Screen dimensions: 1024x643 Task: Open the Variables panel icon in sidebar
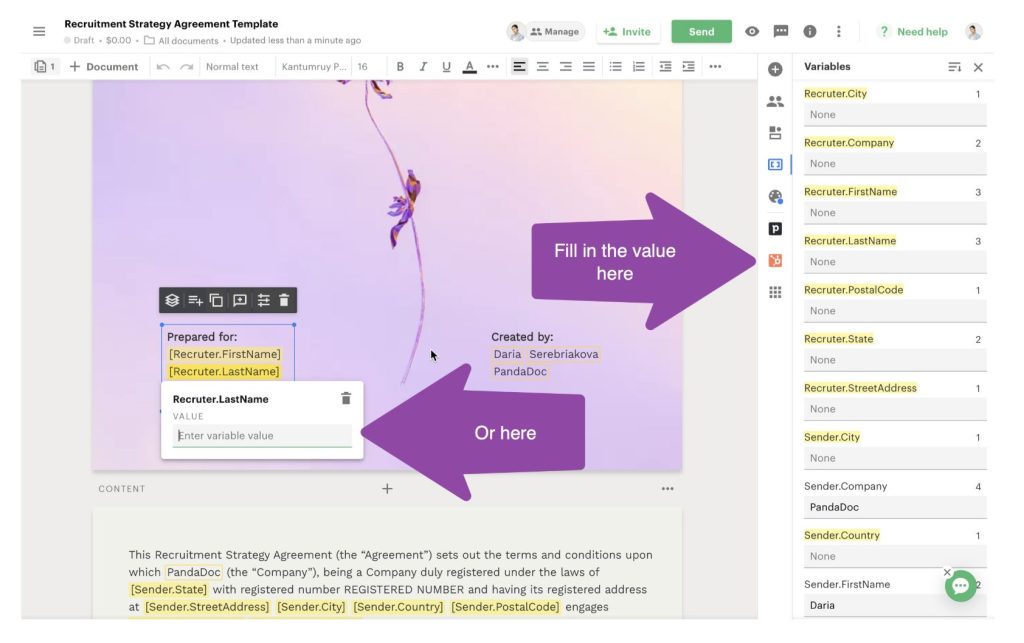pyautogui.click(x=775, y=165)
